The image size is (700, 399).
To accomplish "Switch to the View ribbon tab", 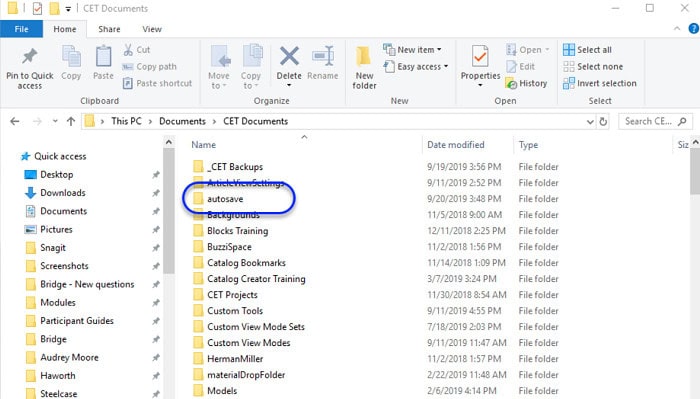I will pos(152,29).
